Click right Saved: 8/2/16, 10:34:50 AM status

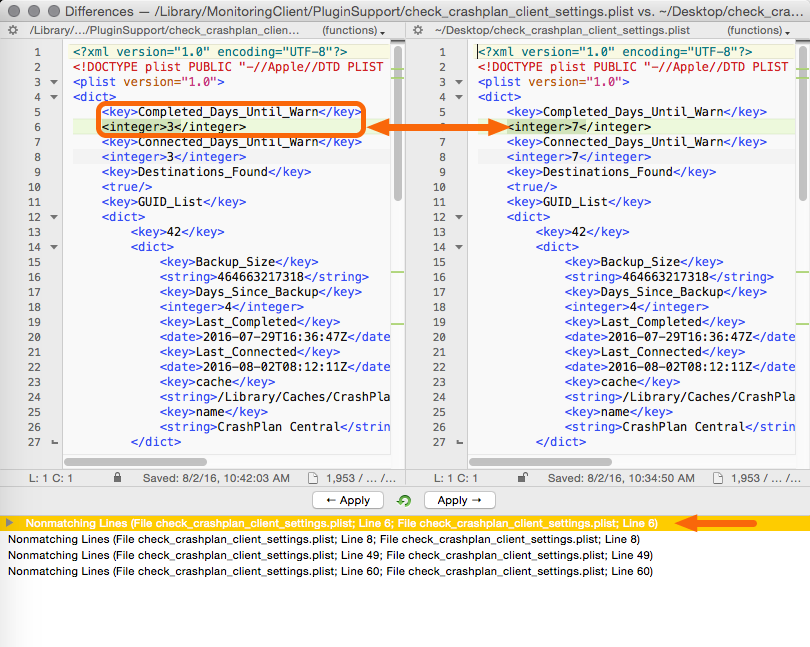(621, 478)
